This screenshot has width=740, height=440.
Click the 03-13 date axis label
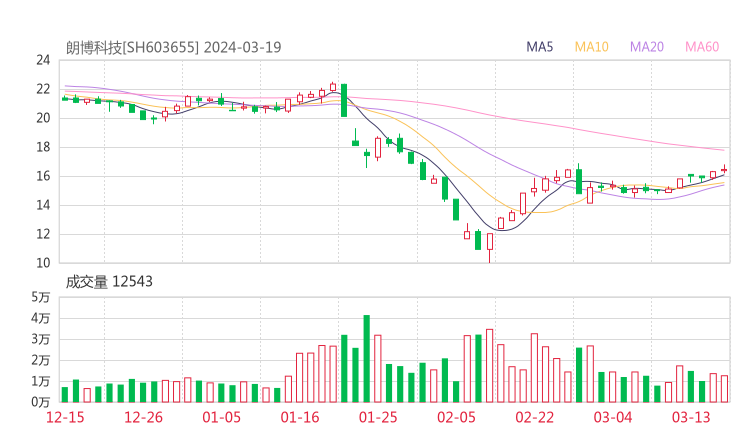click(691, 417)
